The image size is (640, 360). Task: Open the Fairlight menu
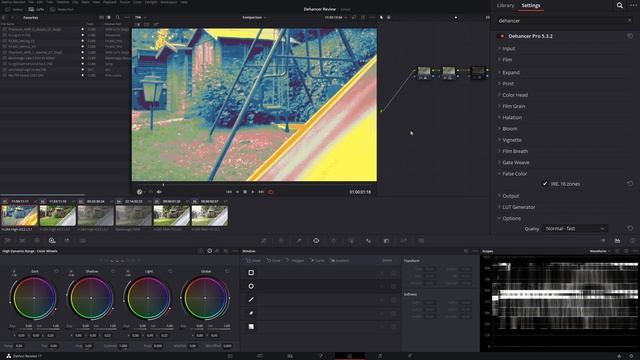[151, 2]
